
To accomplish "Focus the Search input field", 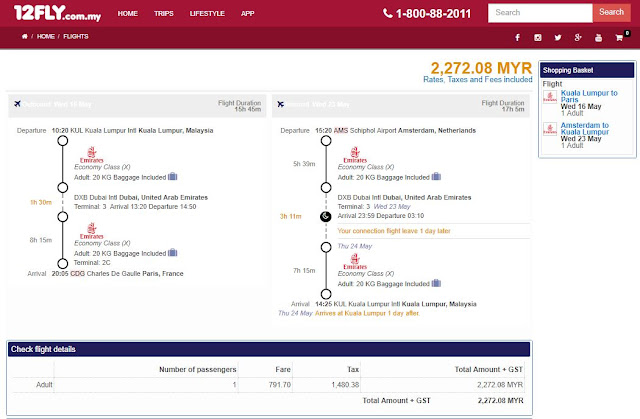I will pos(540,13).
